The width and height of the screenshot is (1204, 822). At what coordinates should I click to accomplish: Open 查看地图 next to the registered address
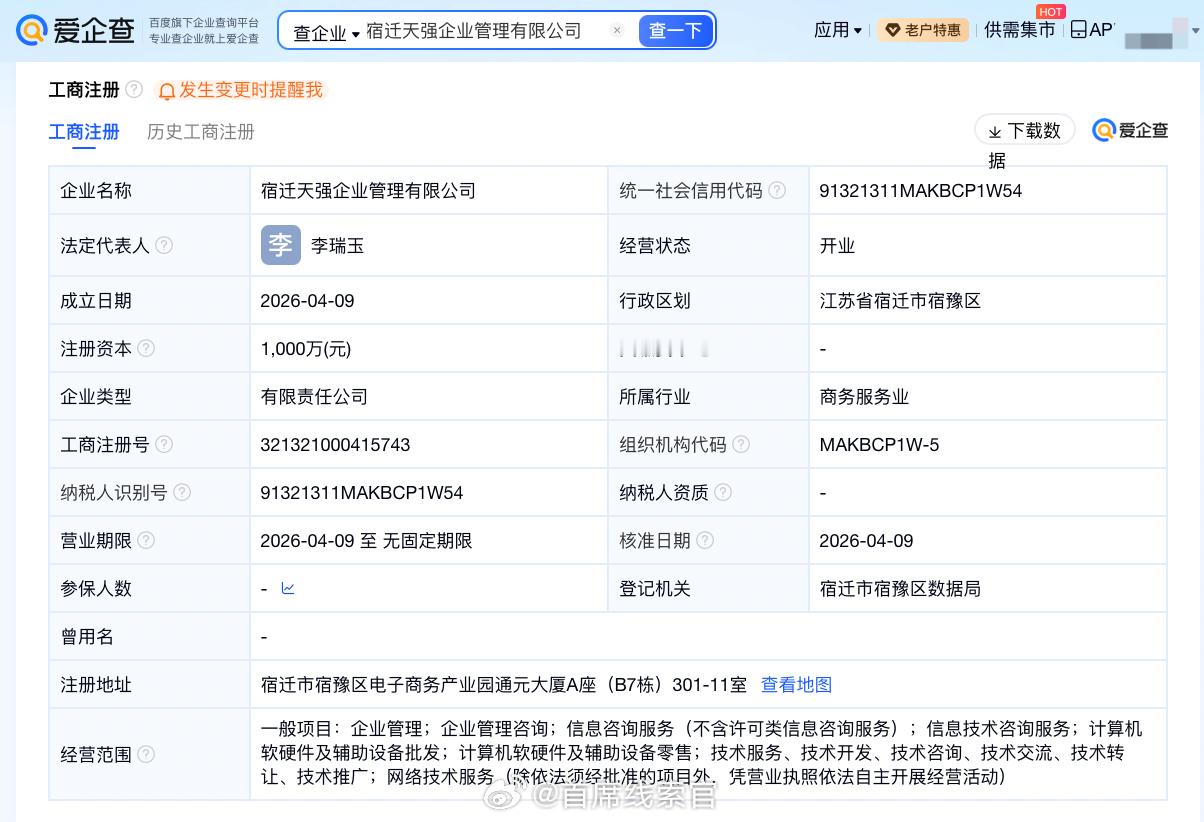[x=795, y=685]
